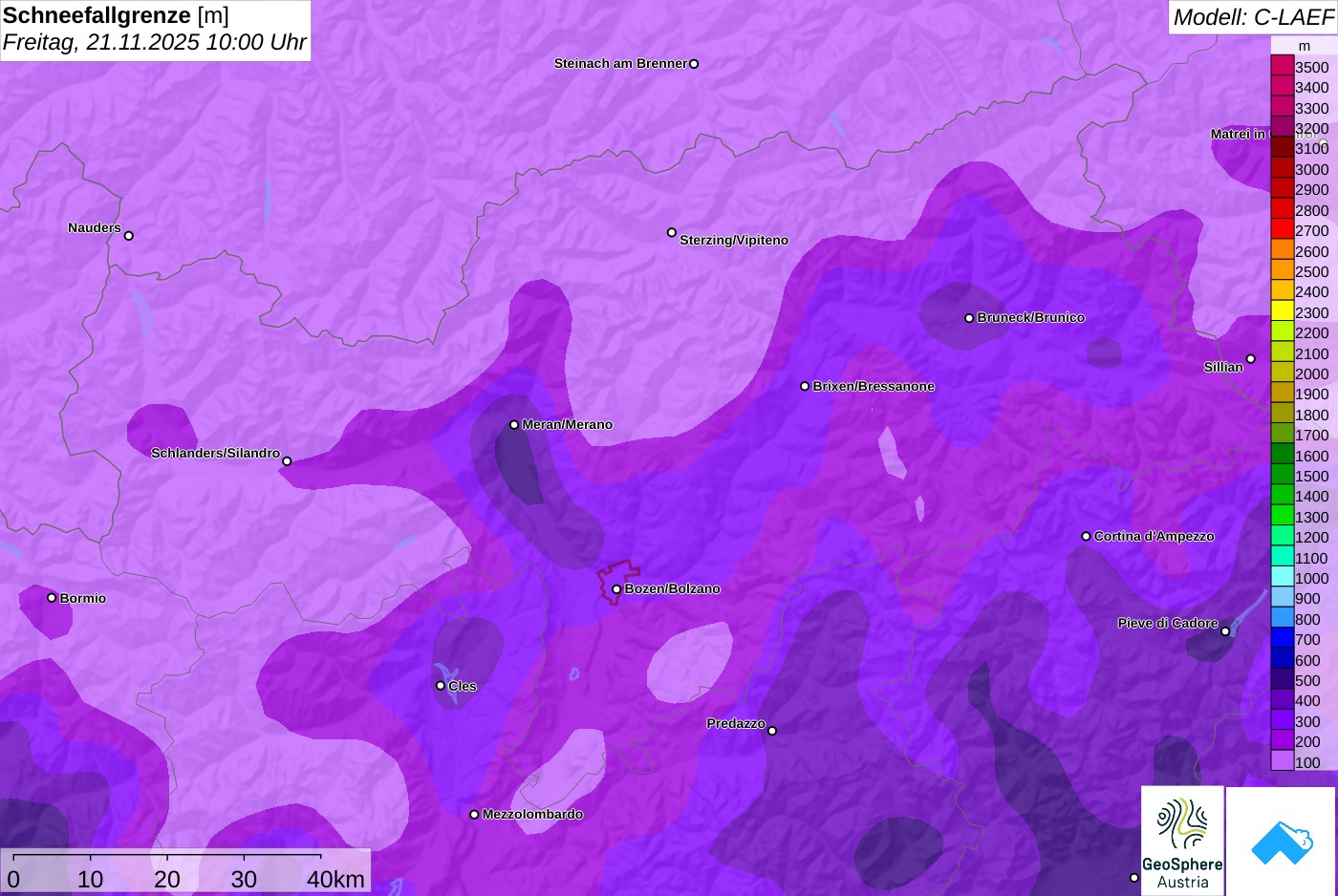
Task: Click the legend unit label m
Action: coord(1305,46)
